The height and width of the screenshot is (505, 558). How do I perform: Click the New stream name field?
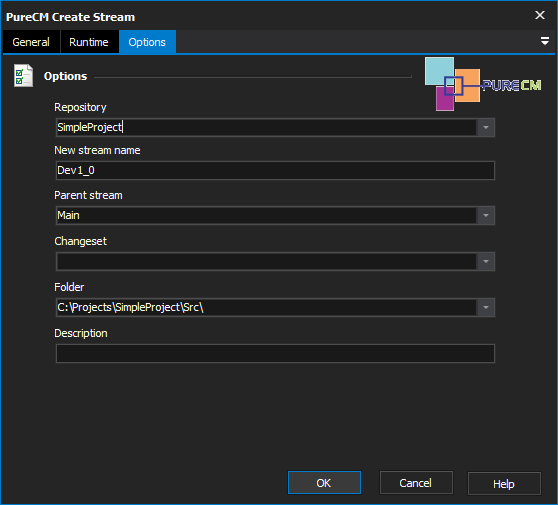(275, 170)
